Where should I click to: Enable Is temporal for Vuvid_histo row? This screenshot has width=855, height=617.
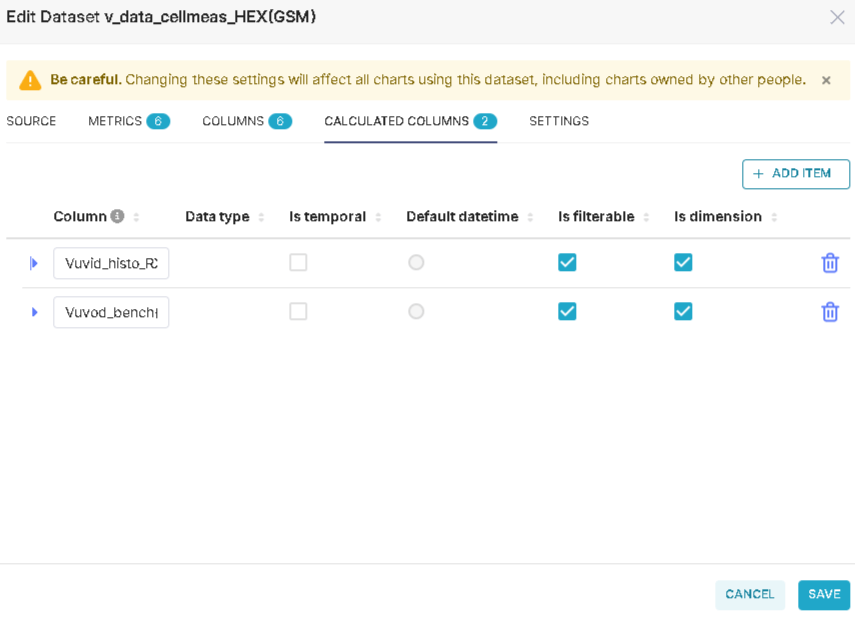point(298,262)
